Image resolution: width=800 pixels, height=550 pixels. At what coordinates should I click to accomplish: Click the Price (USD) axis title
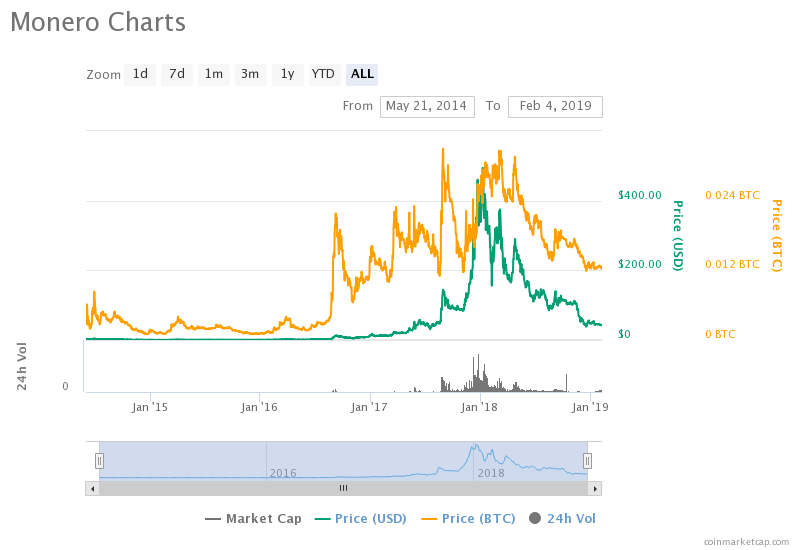[x=678, y=235]
